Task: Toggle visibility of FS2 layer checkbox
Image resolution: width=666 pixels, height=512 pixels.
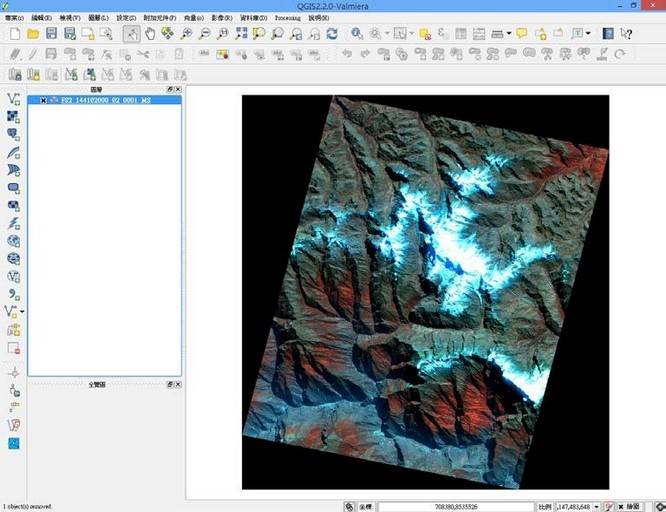Action: coord(43,100)
